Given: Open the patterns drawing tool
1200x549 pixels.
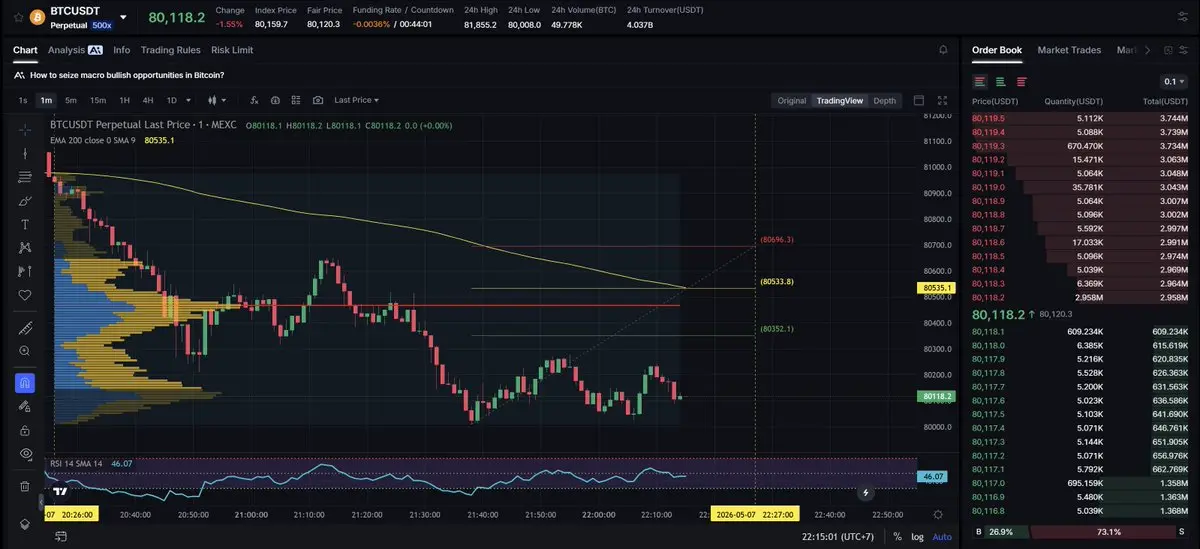Looking at the screenshot, I should pos(25,248).
